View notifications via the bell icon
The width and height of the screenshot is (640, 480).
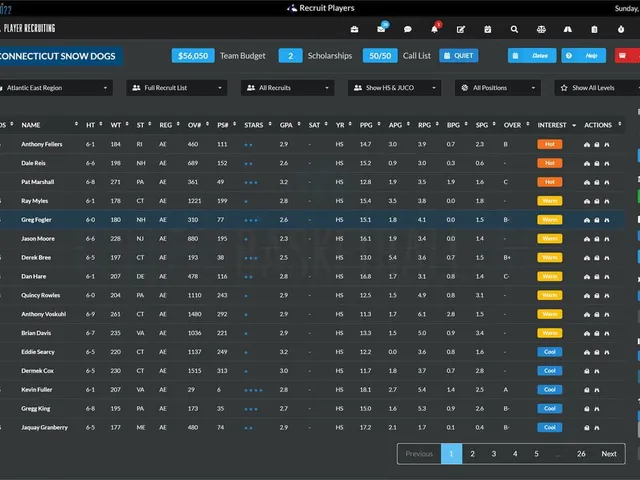(434, 29)
